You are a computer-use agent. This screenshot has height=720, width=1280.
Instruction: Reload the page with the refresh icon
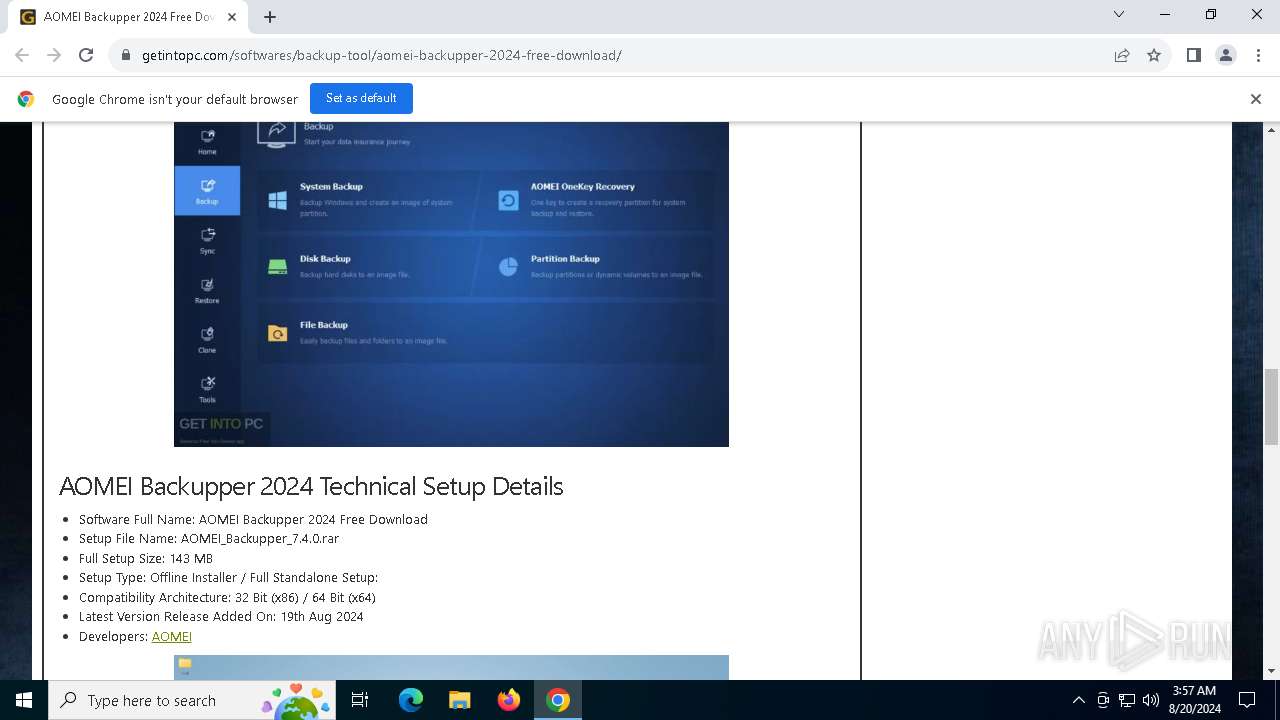pyautogui.click(x=86, y=55)
